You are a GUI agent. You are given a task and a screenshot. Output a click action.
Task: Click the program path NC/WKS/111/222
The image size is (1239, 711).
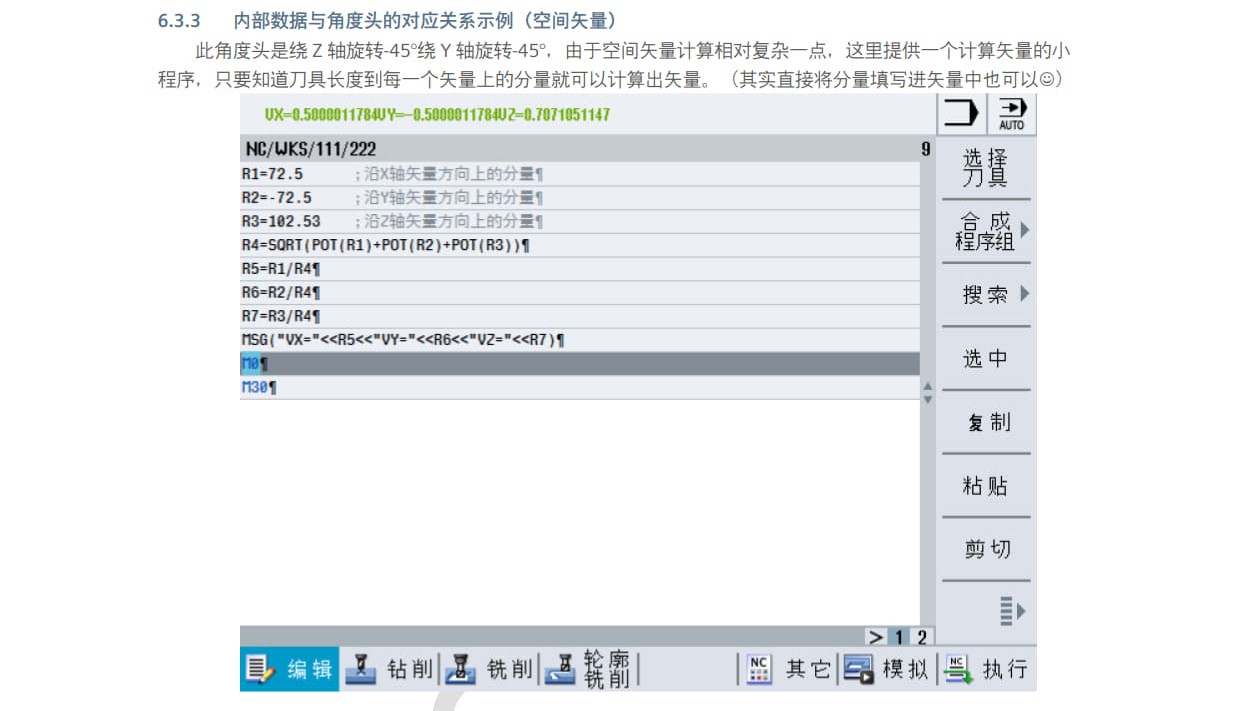coord(311,149)
